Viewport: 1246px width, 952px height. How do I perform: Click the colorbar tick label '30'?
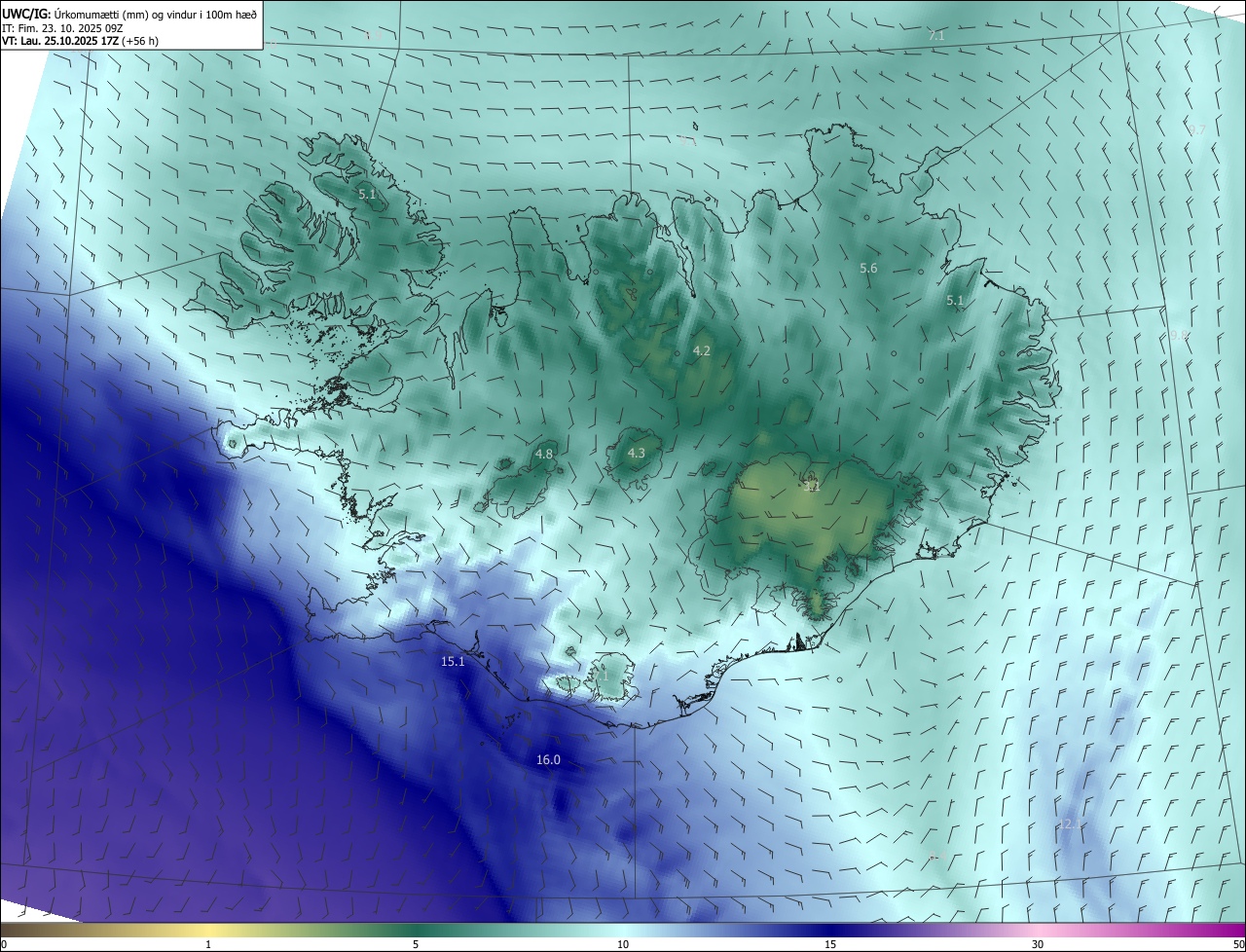[1038, 944]
